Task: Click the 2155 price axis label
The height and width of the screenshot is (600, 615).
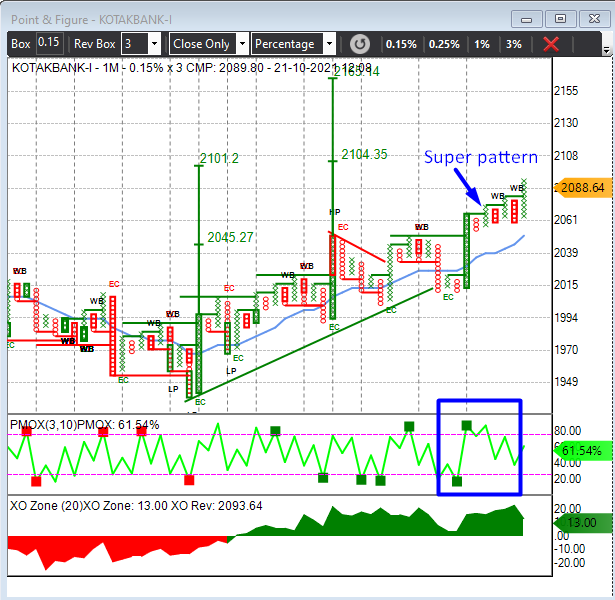Action: click(566, 91)
